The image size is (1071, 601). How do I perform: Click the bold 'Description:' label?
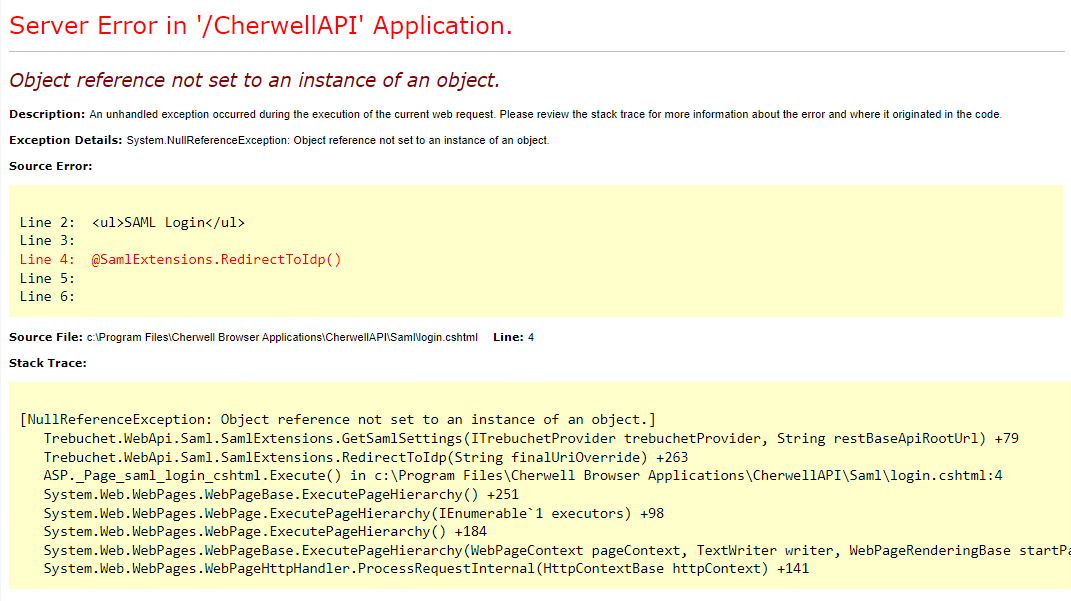[x=47, y=114]
